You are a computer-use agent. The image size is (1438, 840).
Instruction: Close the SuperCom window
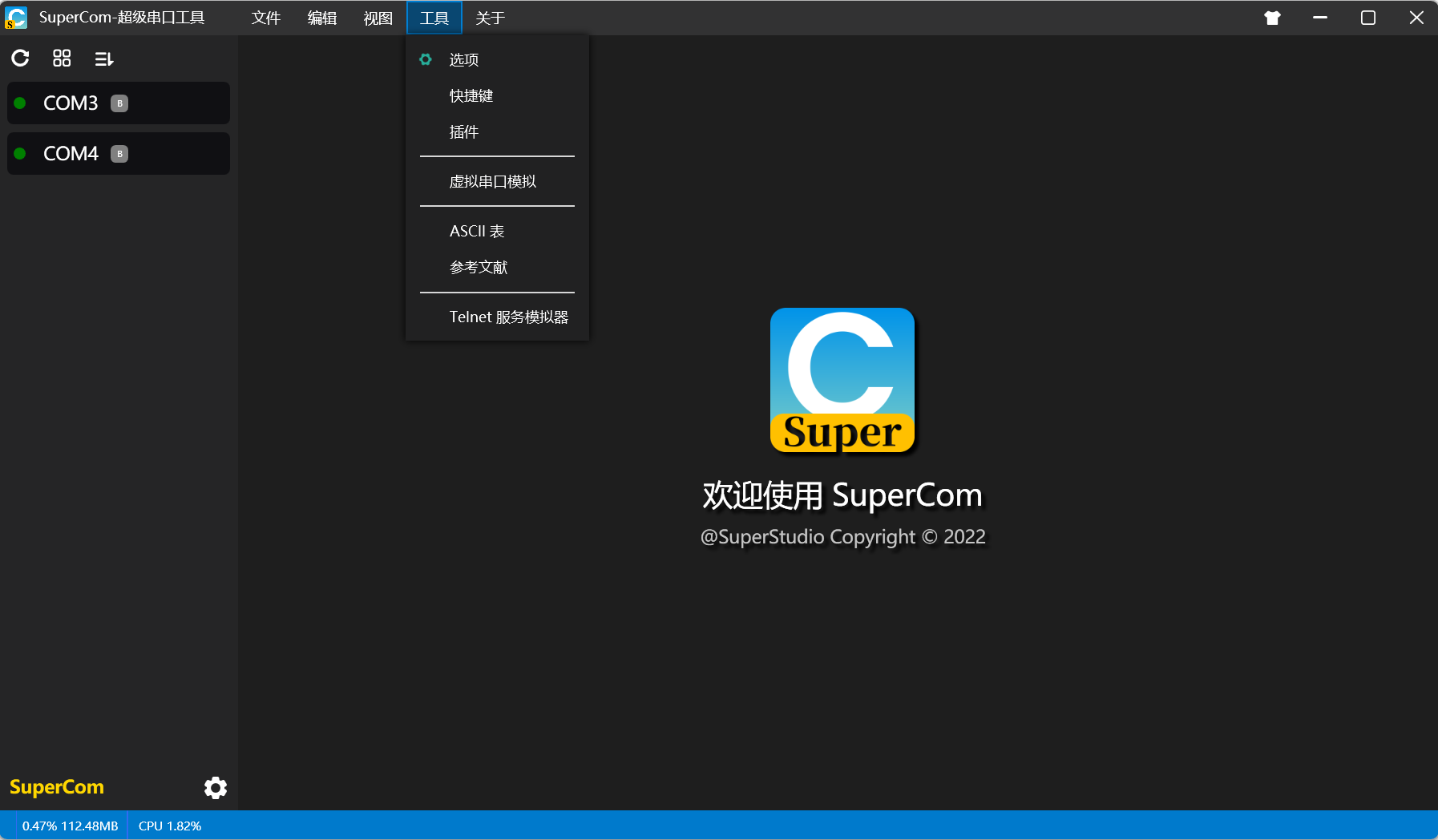pos(1416,18)
